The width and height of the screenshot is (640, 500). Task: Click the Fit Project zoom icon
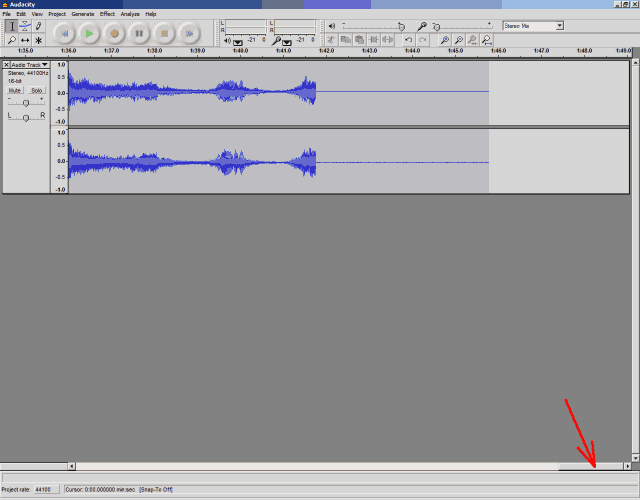coord(486,41)
